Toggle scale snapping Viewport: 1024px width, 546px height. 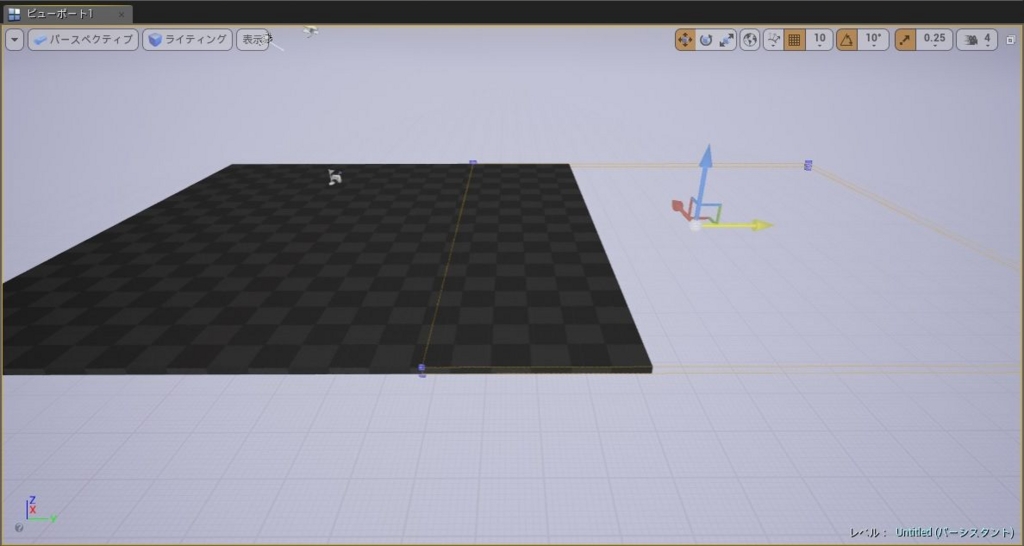click(905, 40)
